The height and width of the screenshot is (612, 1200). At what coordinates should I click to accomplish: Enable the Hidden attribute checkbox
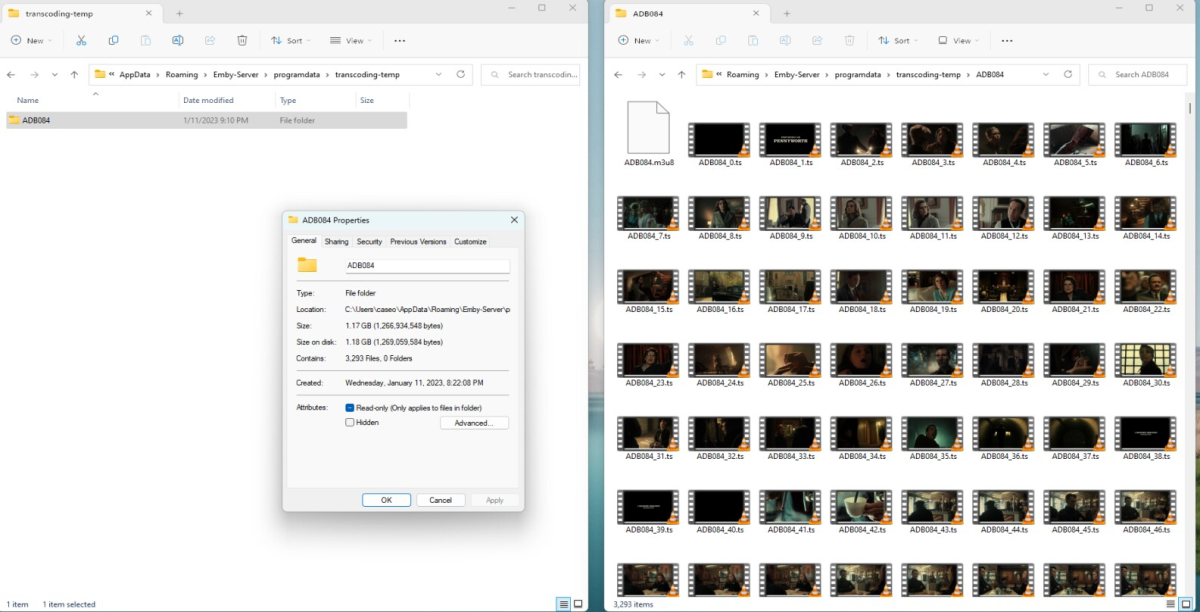352,422
